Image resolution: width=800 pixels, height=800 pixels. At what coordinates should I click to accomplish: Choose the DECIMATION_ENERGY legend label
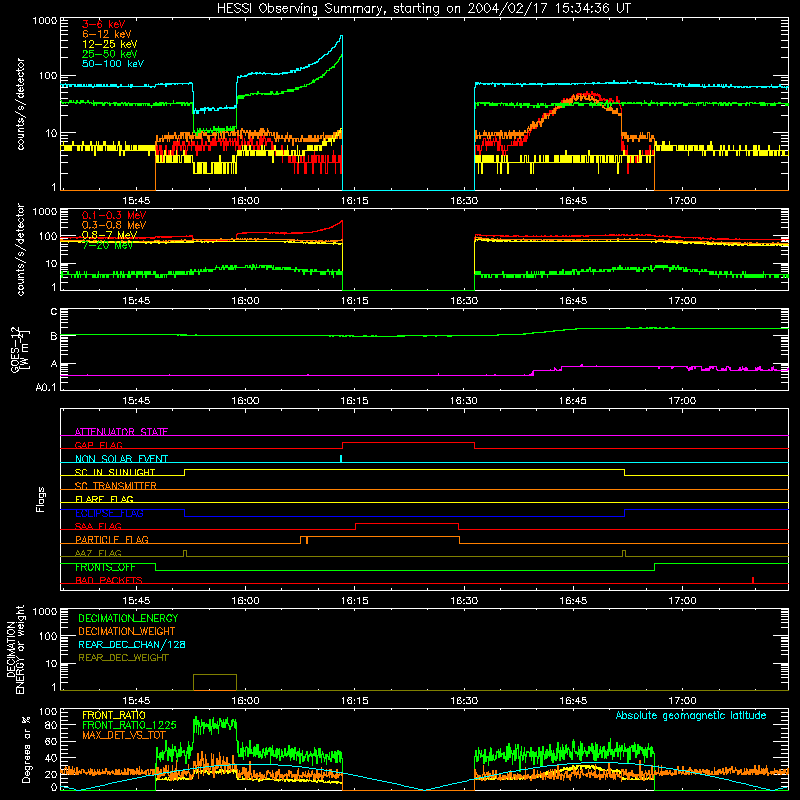(x=128, y=618)
